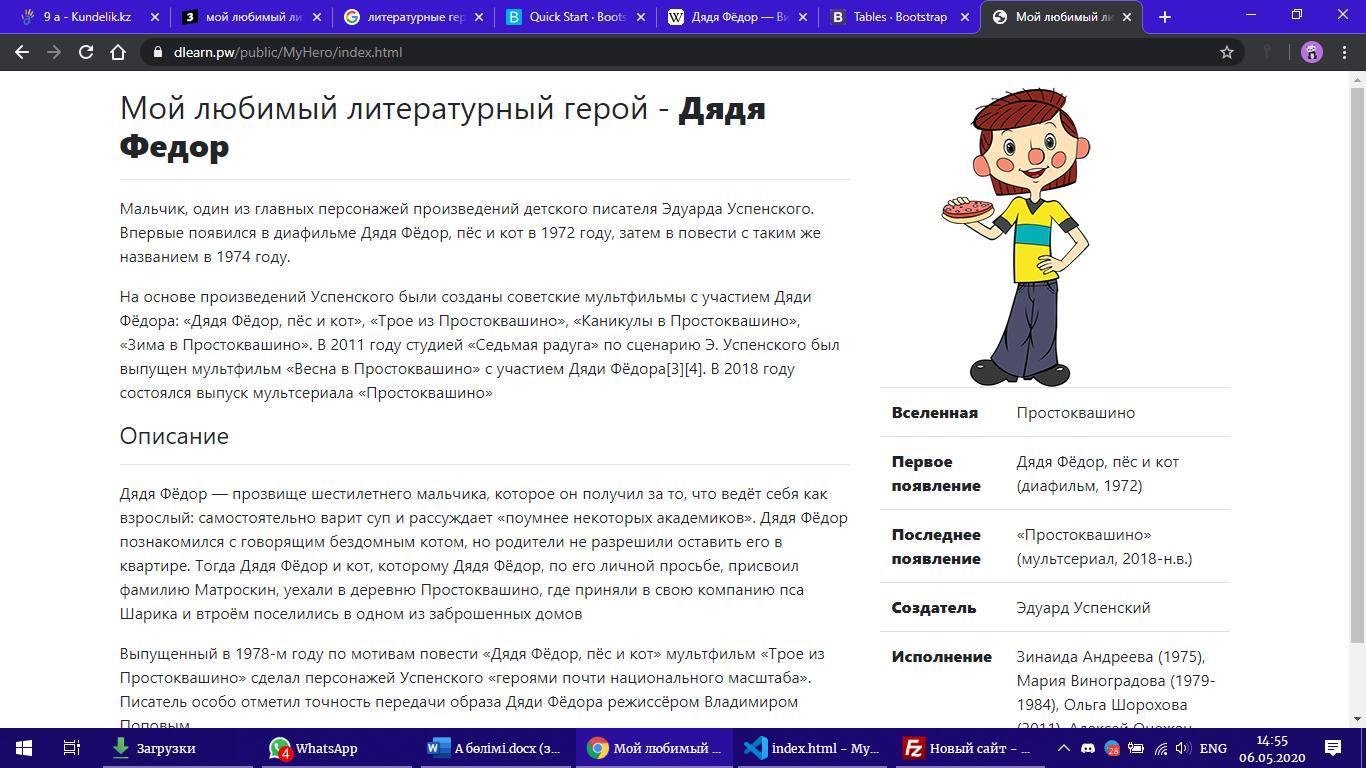
Task: Click the Исполнение row label
Action: pyautogui.click(x=942, y=656)
